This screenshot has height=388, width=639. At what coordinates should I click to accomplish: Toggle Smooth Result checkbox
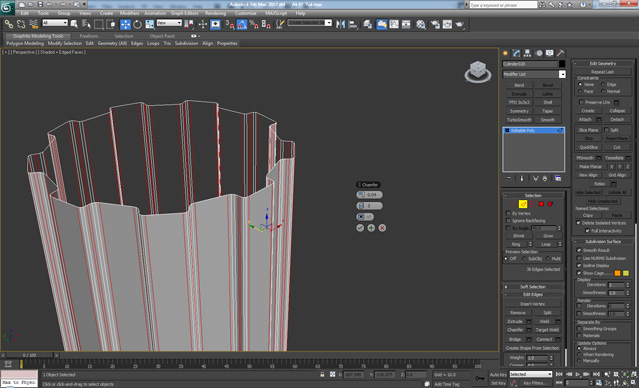tap(579, 250)
